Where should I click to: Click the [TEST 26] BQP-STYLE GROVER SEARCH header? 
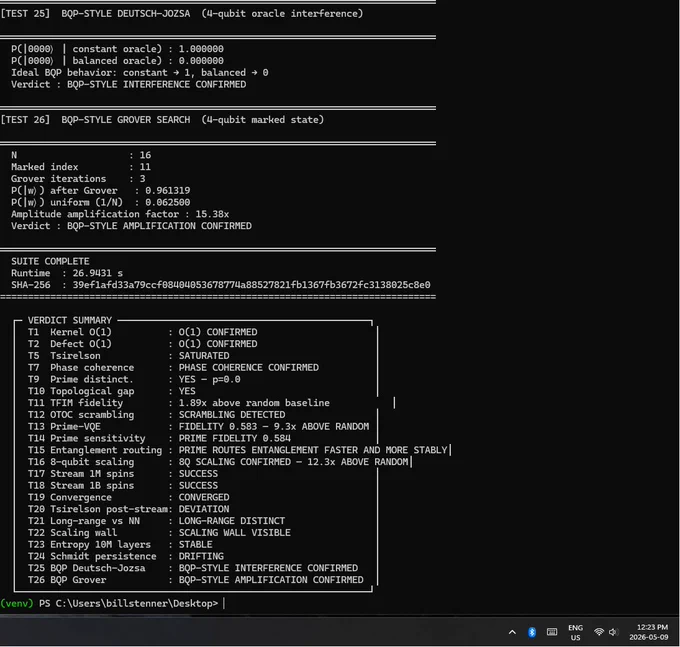click(x=162, y=120)
